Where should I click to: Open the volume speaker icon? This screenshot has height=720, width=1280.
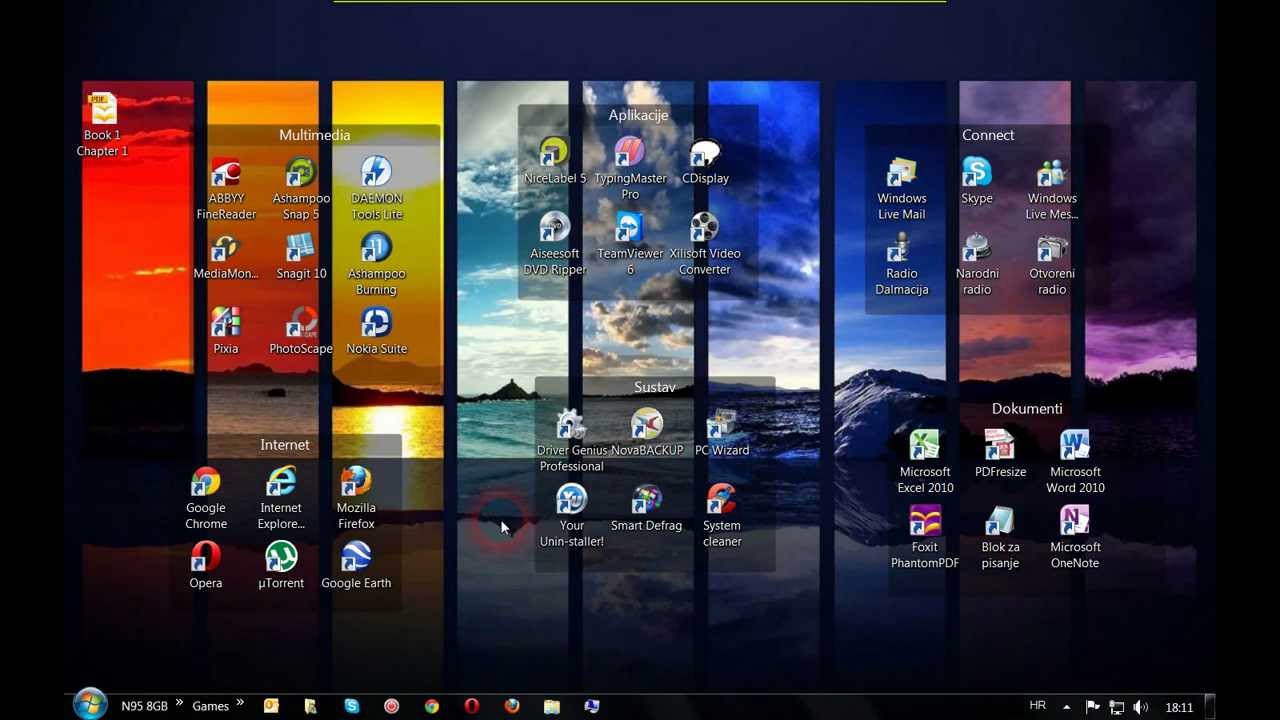point(1140,707)
